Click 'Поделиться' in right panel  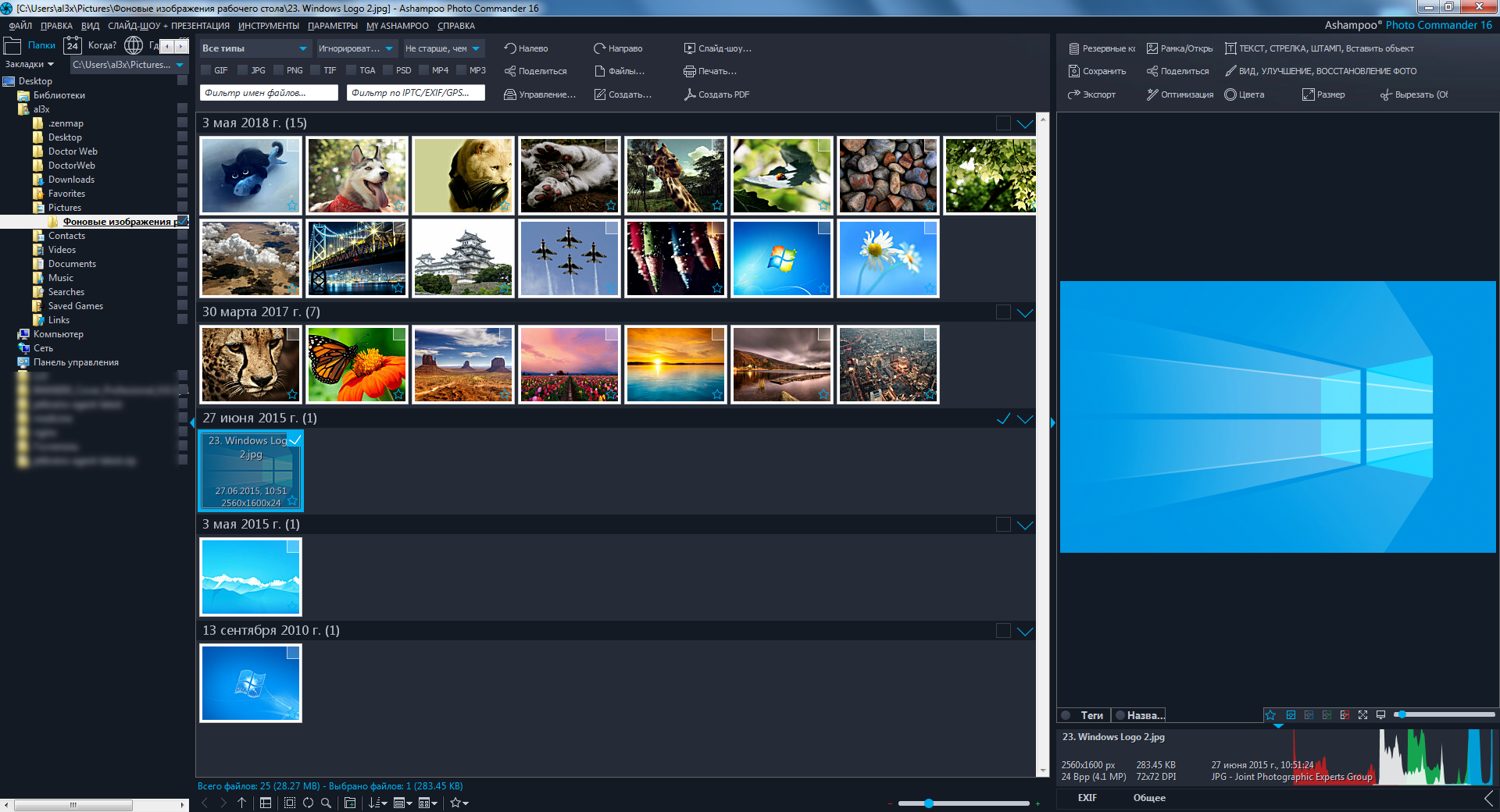(1178, 71)
